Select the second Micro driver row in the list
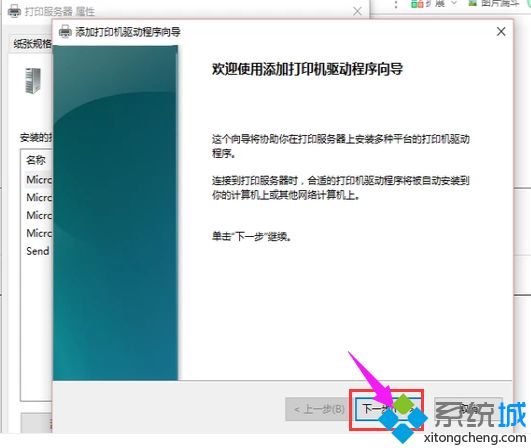The image size is (531, 448). (38, 197)
